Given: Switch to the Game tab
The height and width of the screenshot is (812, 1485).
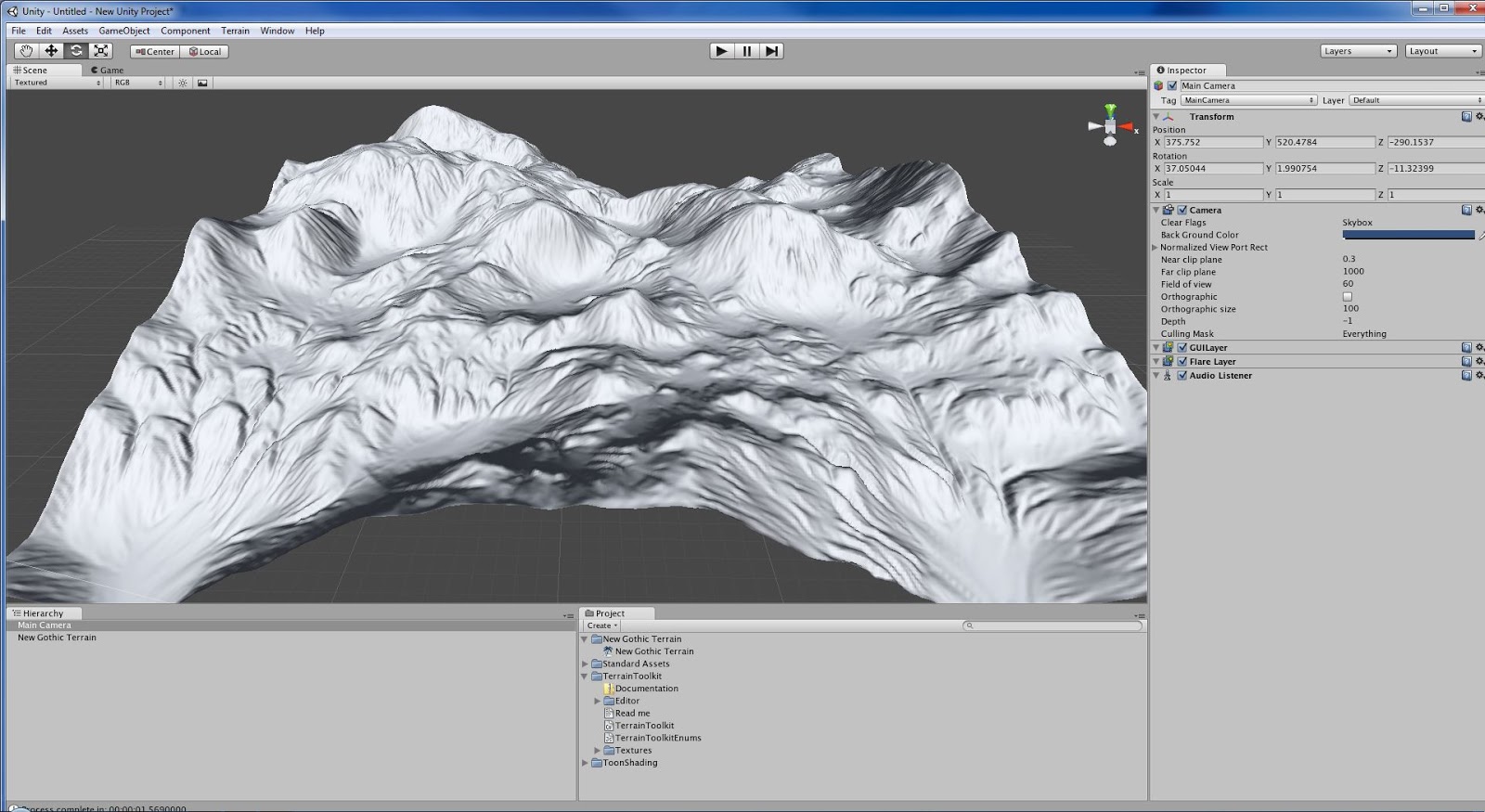Looking at the screenshot, I should pos(108,70).
